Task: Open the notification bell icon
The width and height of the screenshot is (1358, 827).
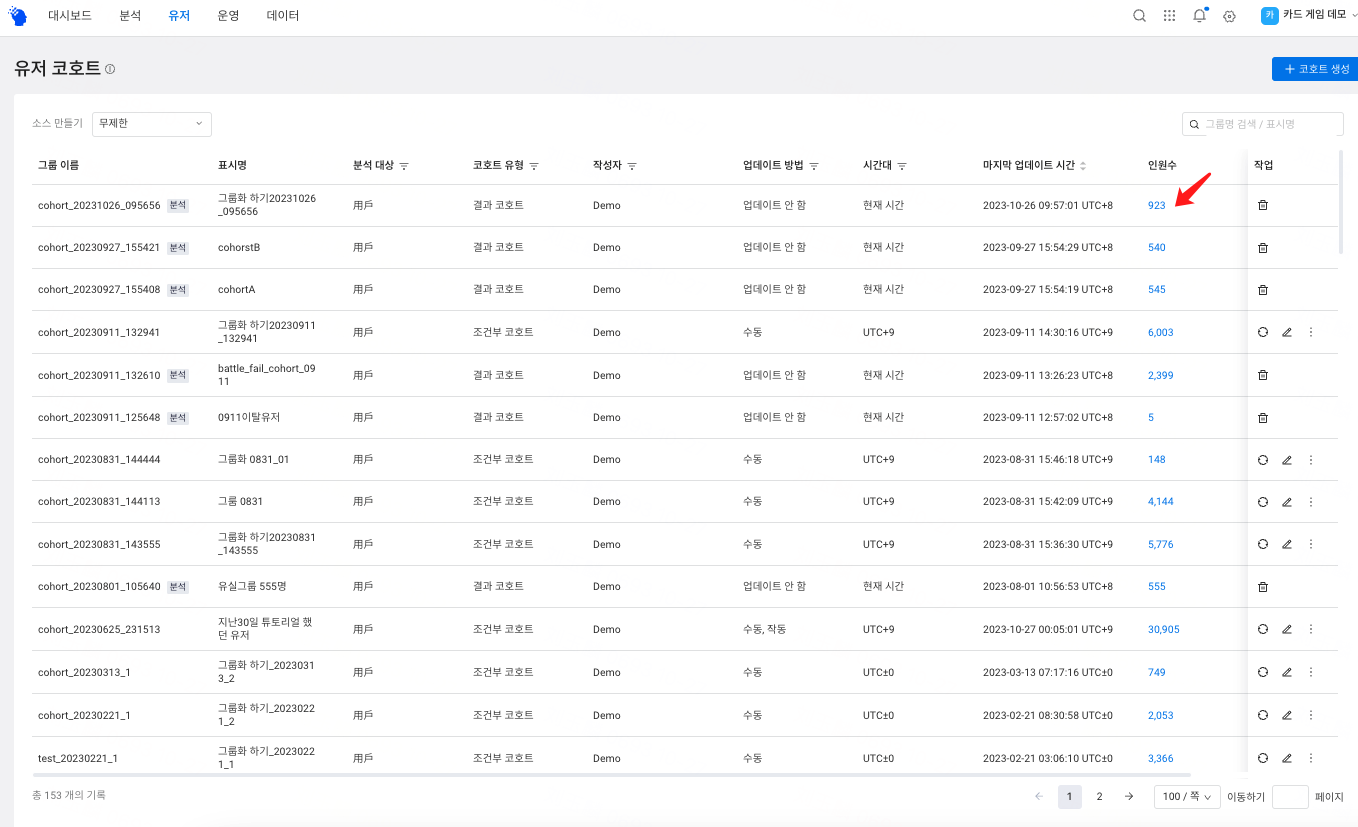Action: pos(1200,16)
